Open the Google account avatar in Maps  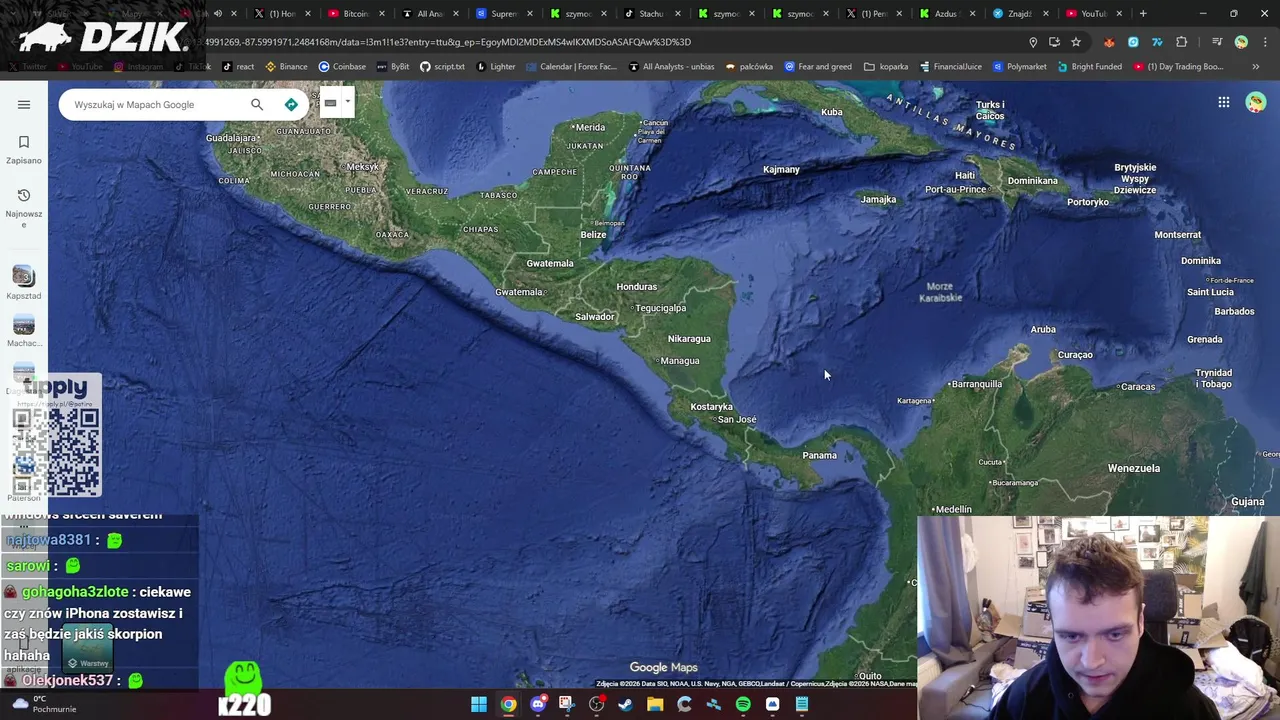click(1256, 102)
